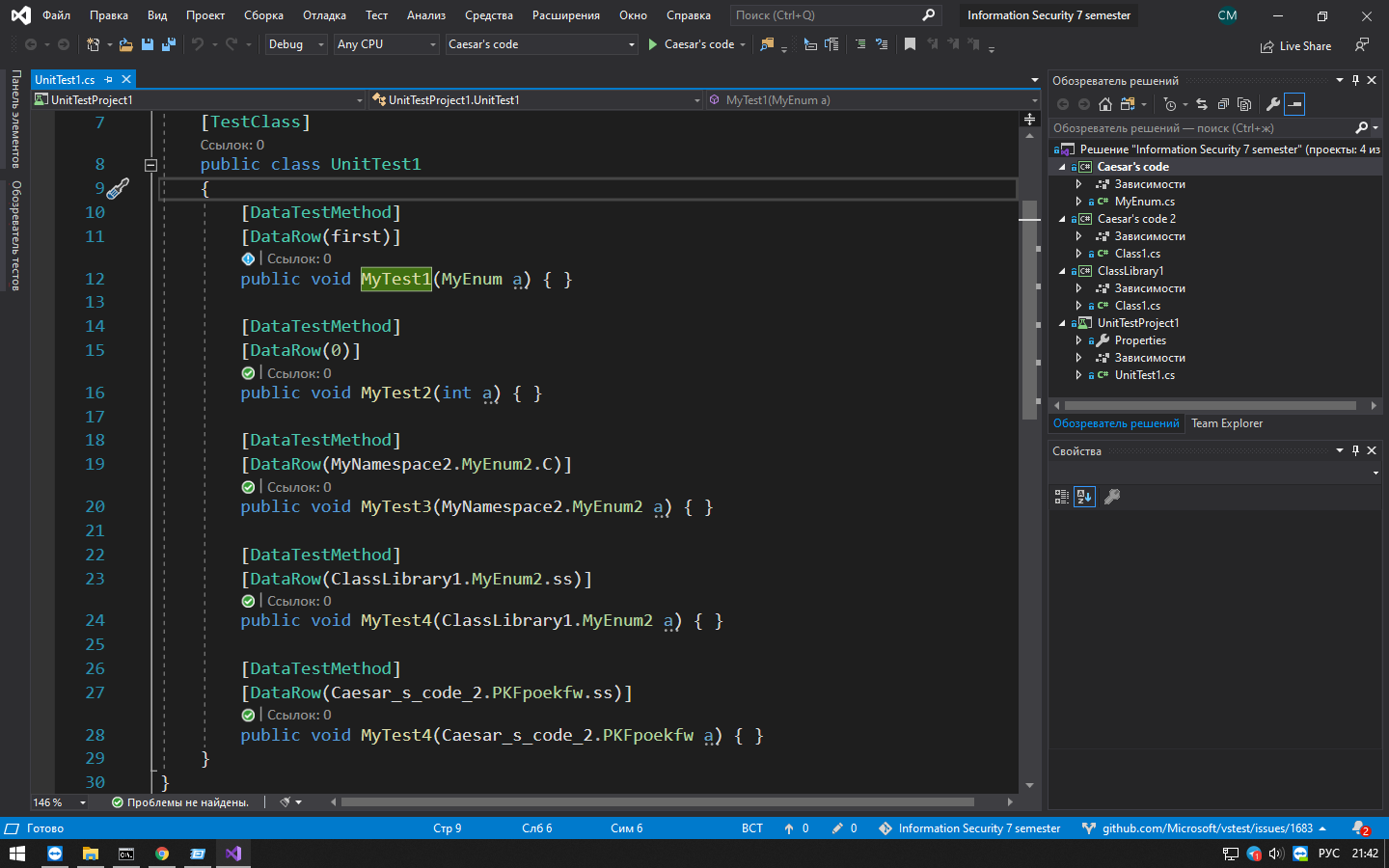Screen dimensions: 1389x868
Task: Click the ВСТ insert mode indicator in status bar
Action: coord(751,827)
